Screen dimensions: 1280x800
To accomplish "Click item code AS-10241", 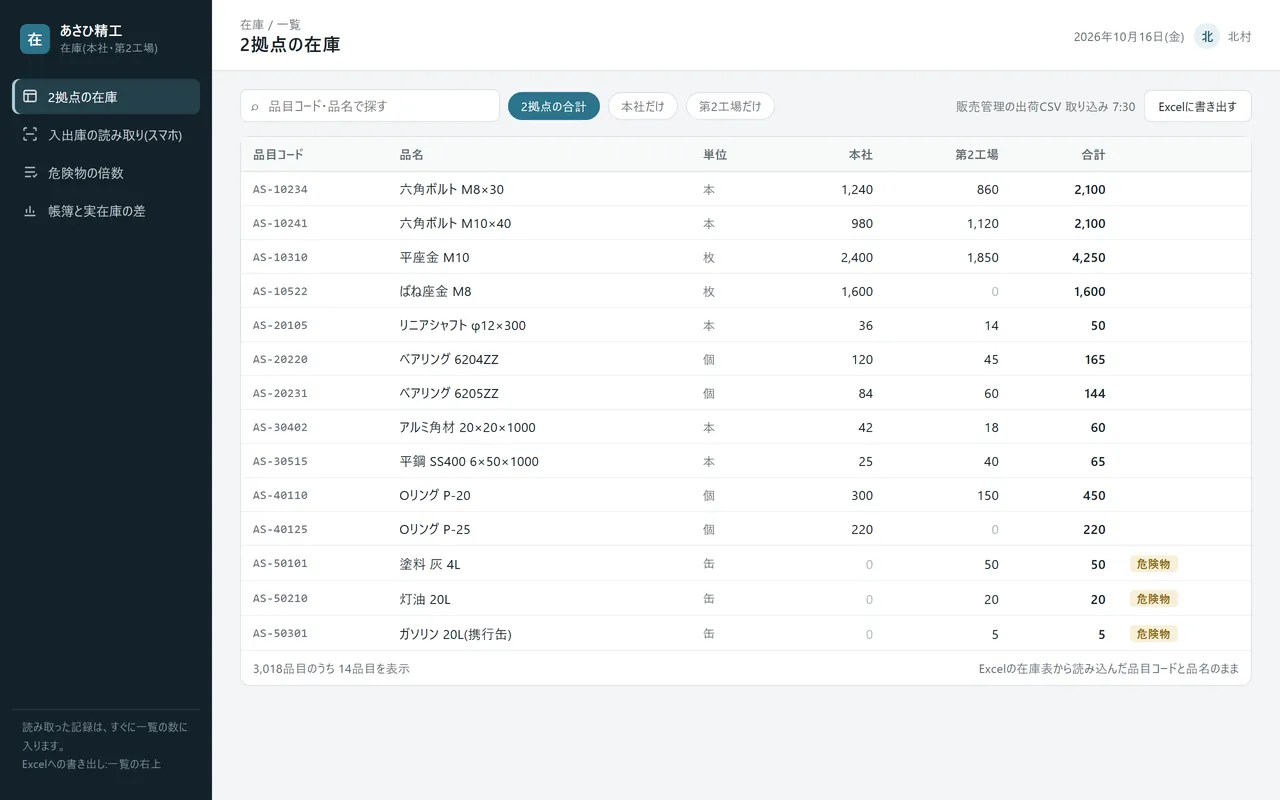I will [280, 223].
